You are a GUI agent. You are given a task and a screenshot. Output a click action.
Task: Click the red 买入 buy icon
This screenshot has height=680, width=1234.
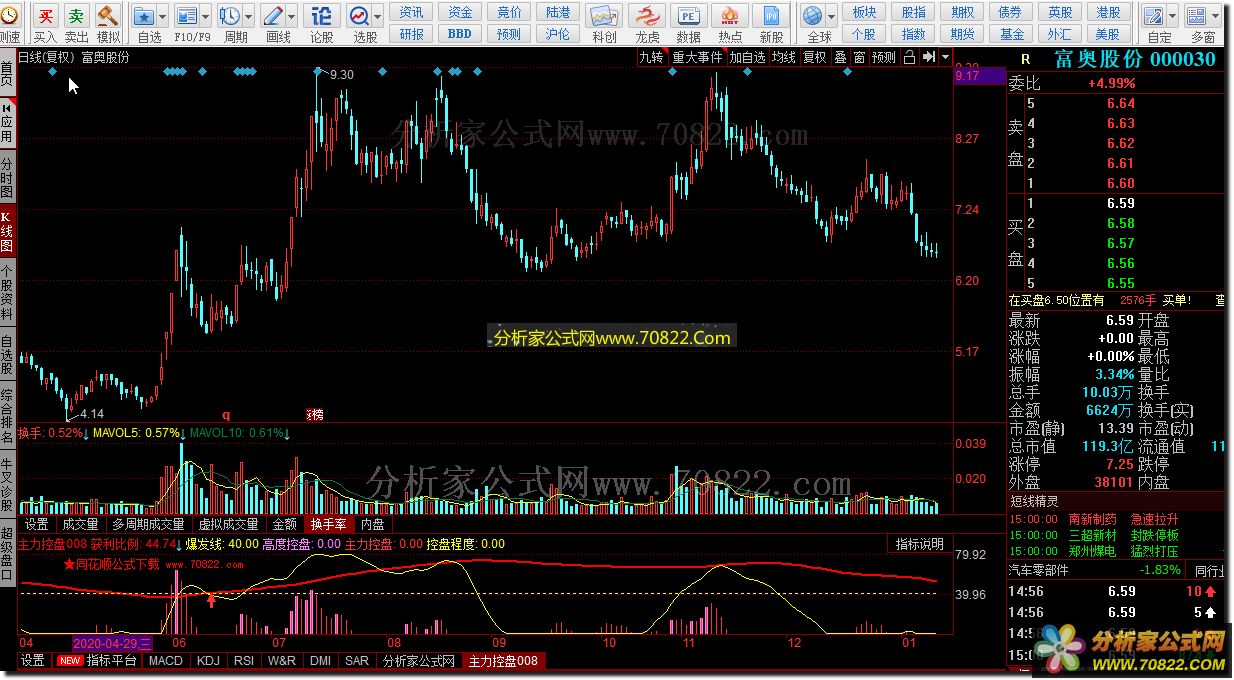click(45, 17)
